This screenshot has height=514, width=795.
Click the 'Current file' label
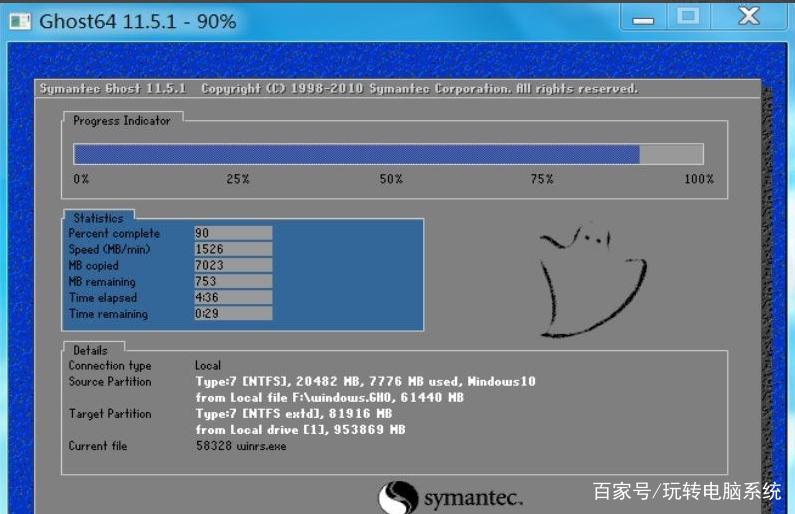[x=98, y=446]
